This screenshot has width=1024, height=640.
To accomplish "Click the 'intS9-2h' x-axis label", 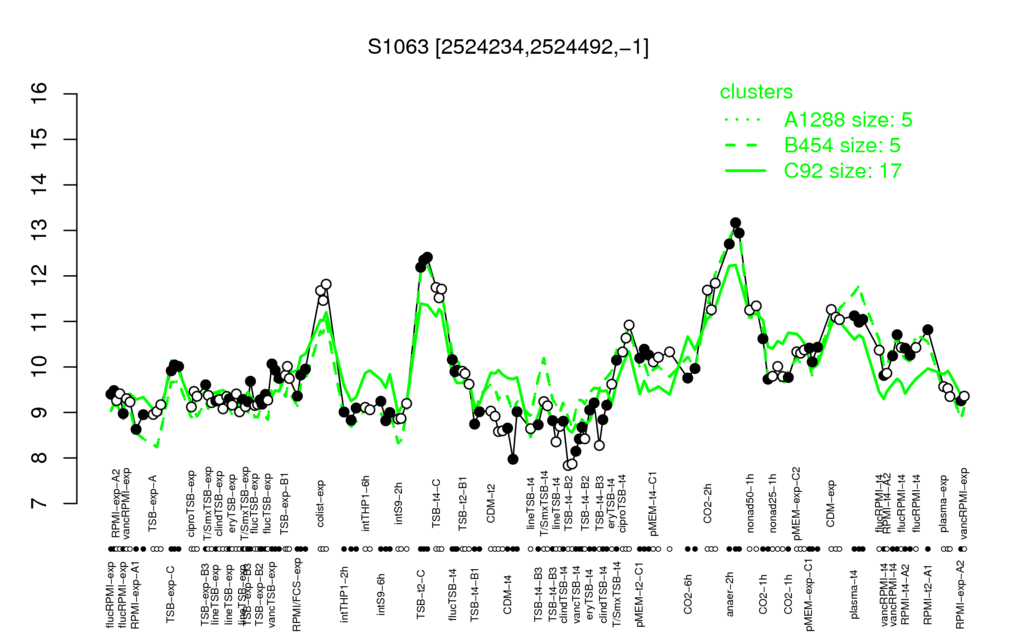I will (399, 504).
